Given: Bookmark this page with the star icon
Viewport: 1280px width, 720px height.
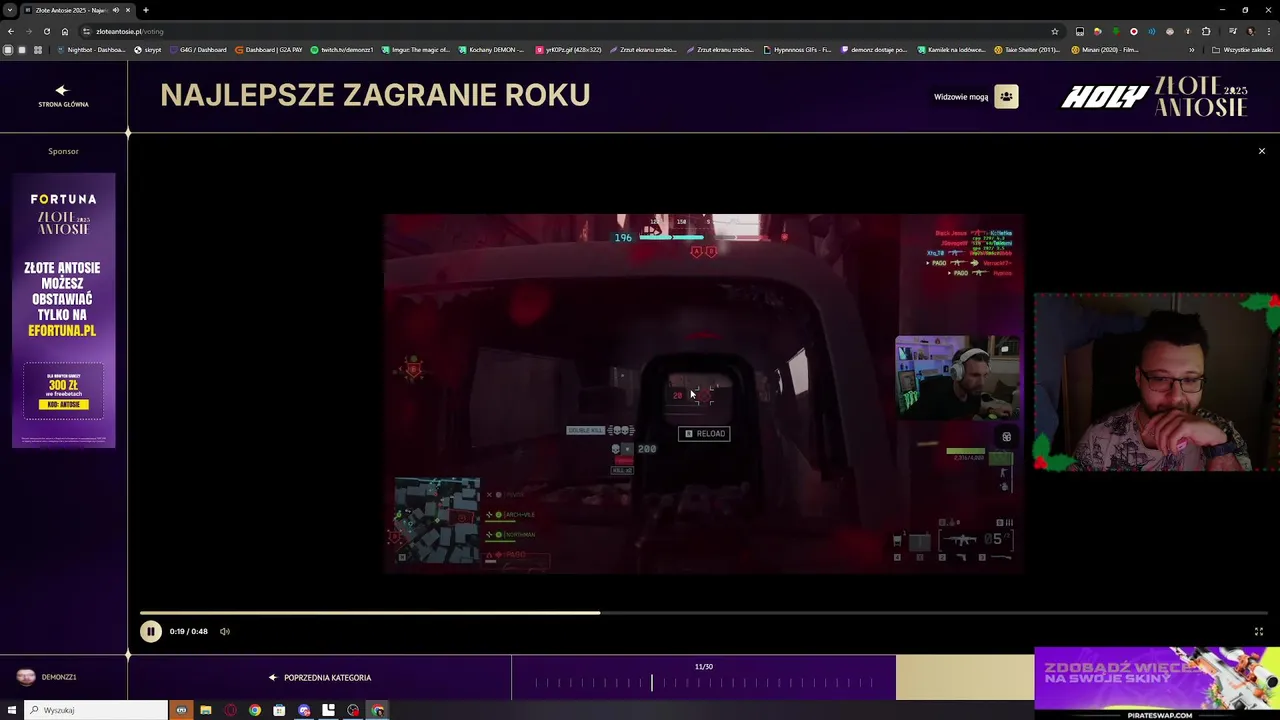Looking at the screenshot, I should [1054, 31].
